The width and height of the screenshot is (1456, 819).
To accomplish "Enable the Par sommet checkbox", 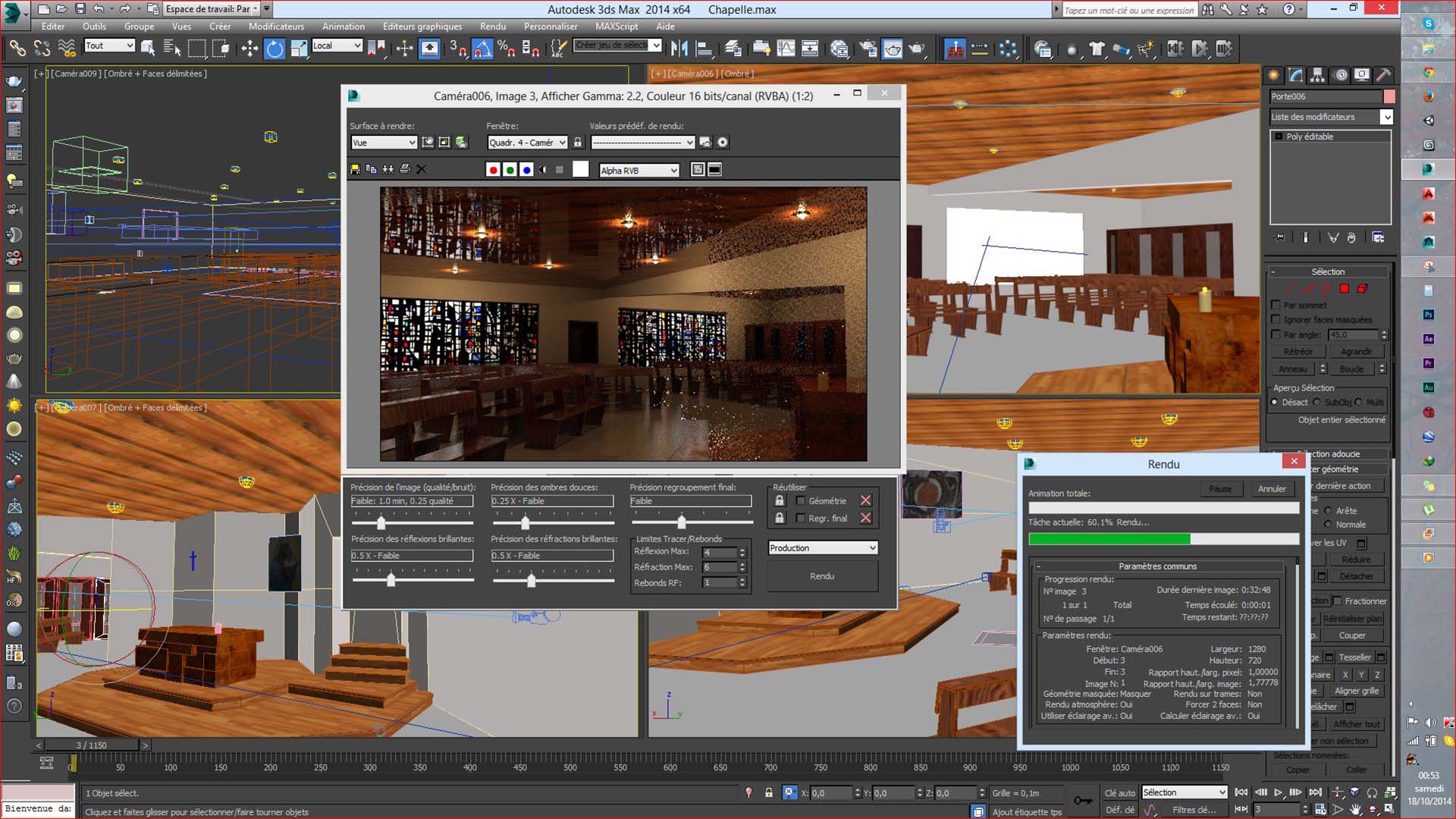I will 1276,305.
